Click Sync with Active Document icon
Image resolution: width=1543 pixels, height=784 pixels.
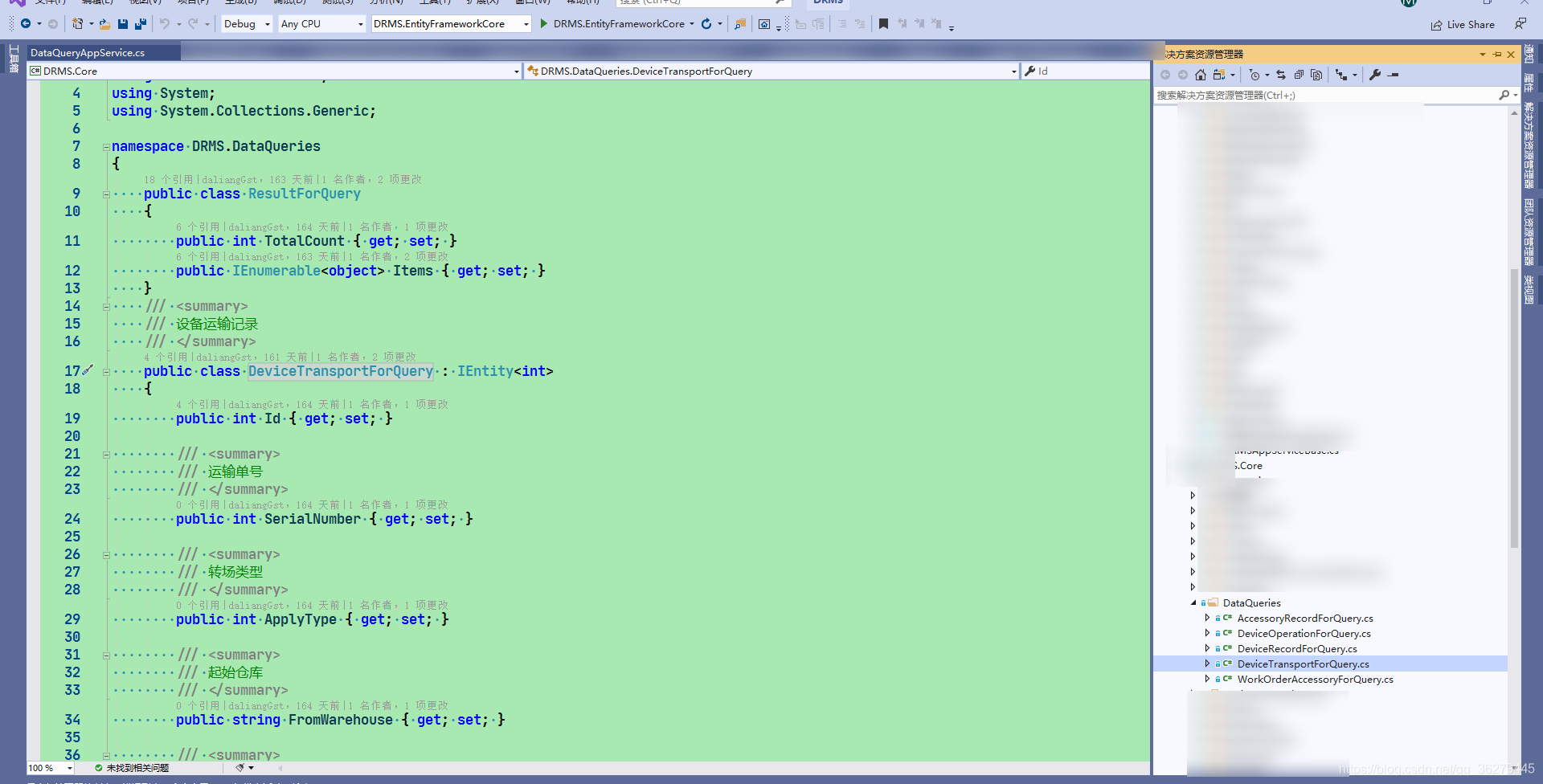coord(1281,75)
